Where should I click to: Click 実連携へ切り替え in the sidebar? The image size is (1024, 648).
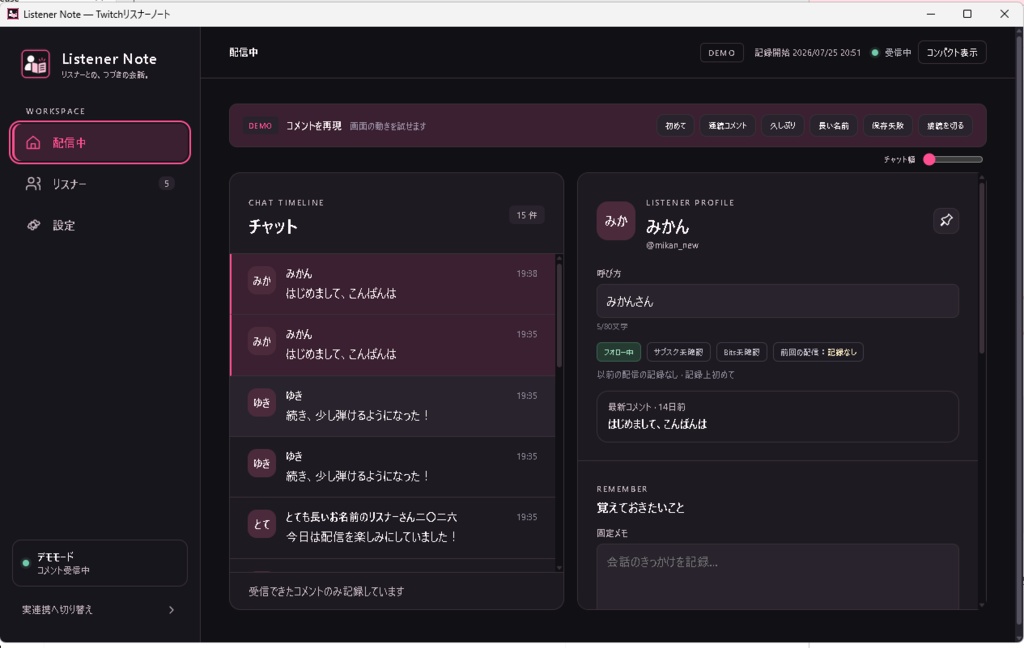99,609
